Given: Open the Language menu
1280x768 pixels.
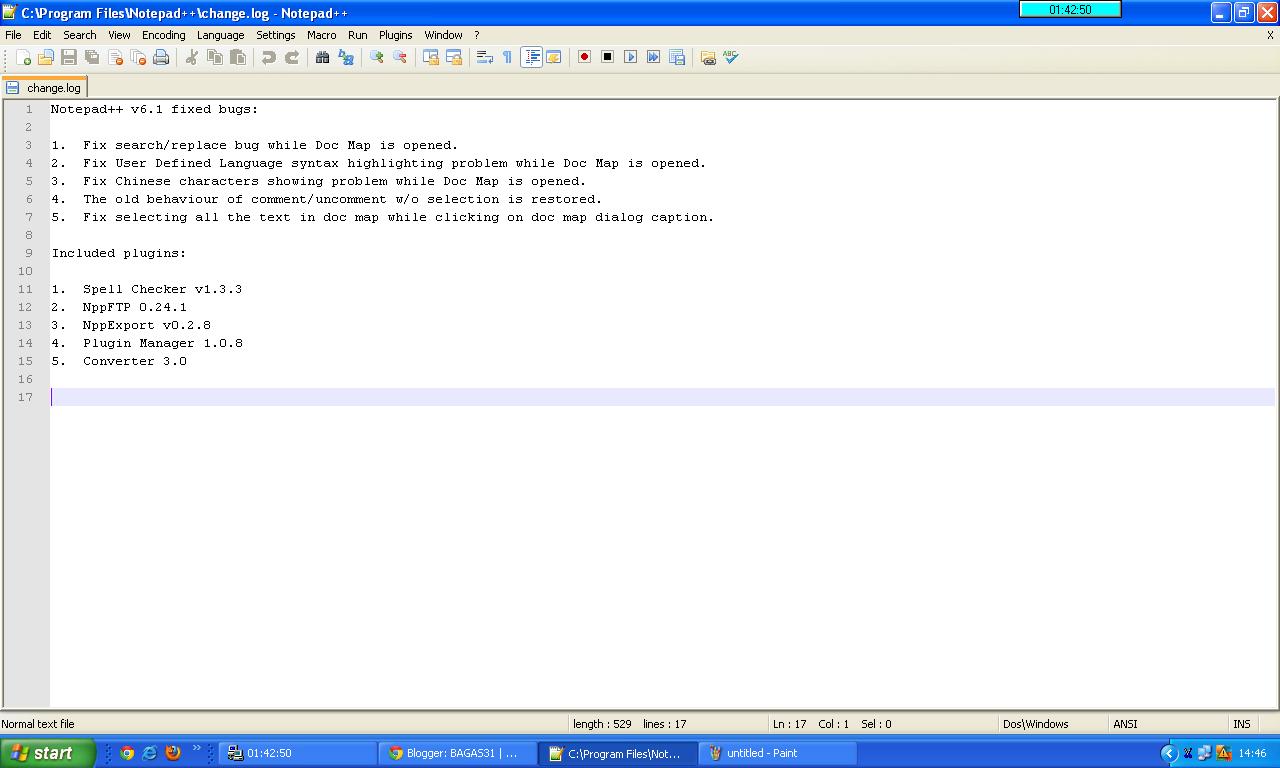Looking at the screenshot, I should tap(220, 35).
